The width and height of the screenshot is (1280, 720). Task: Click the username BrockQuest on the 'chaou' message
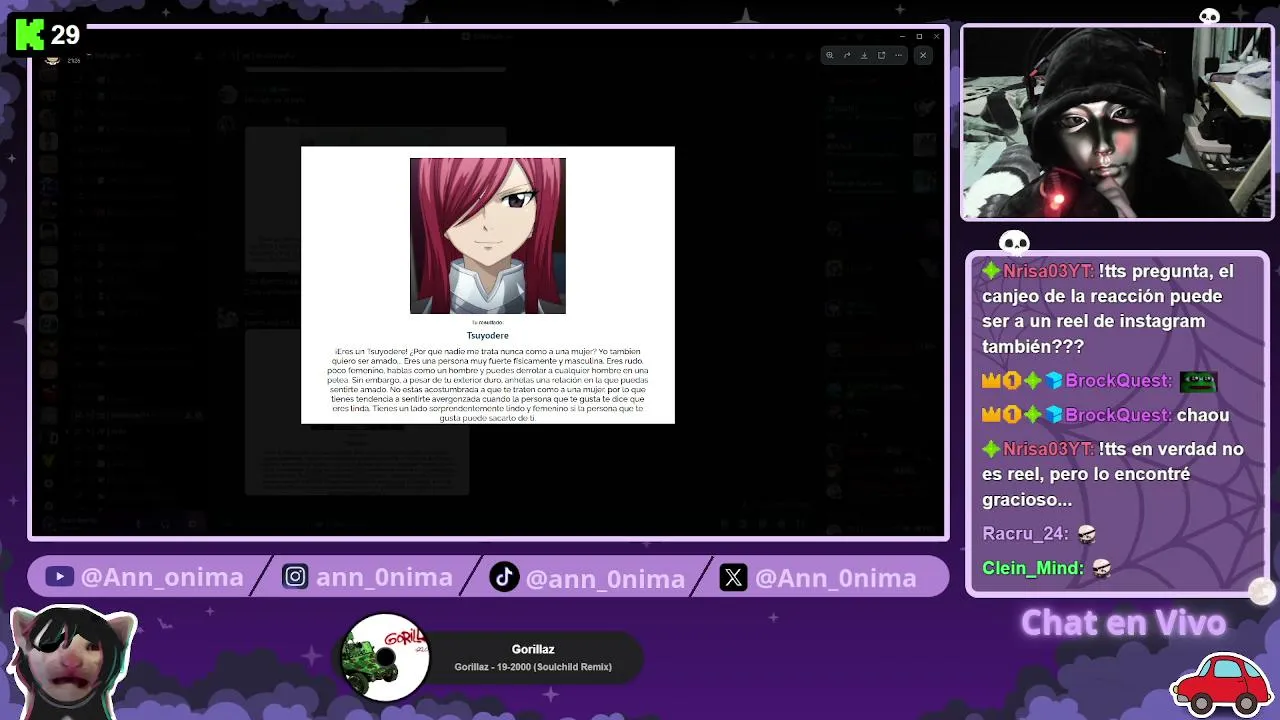pos(1118,415)
